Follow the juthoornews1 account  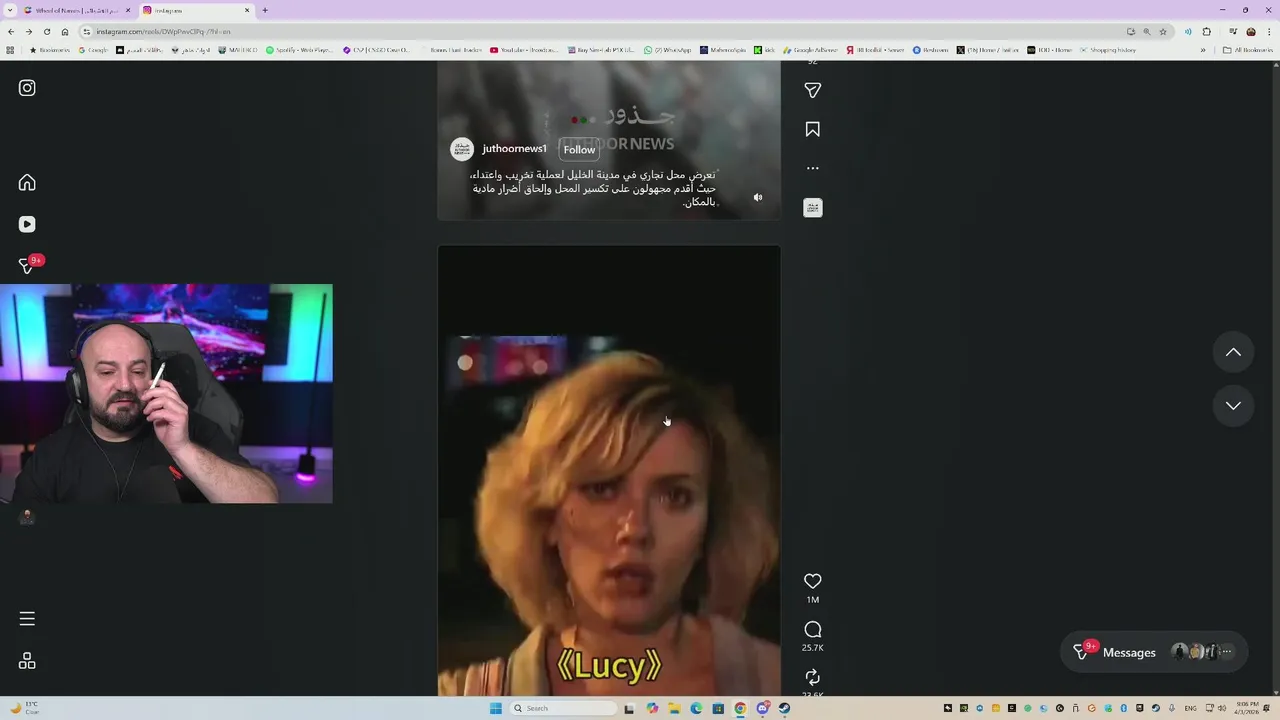(x=579, y=149)
